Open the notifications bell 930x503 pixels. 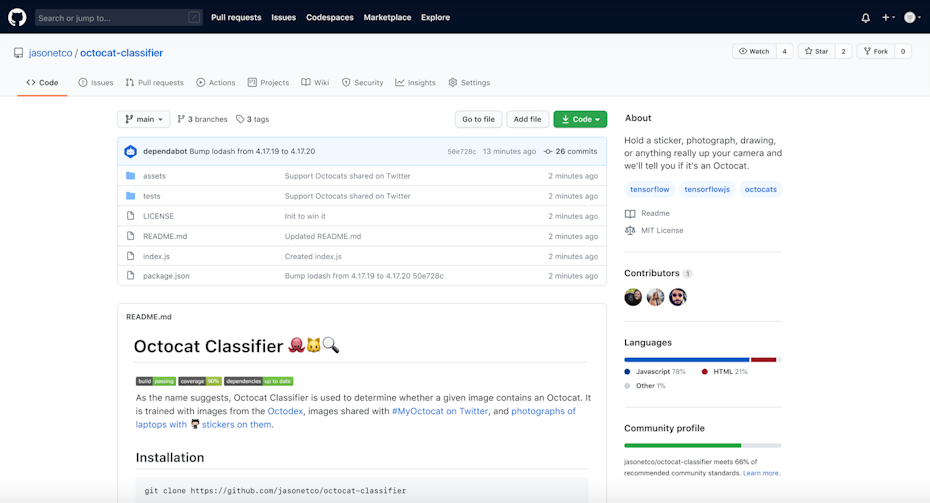pyautogui.click(x=865, y=17)
